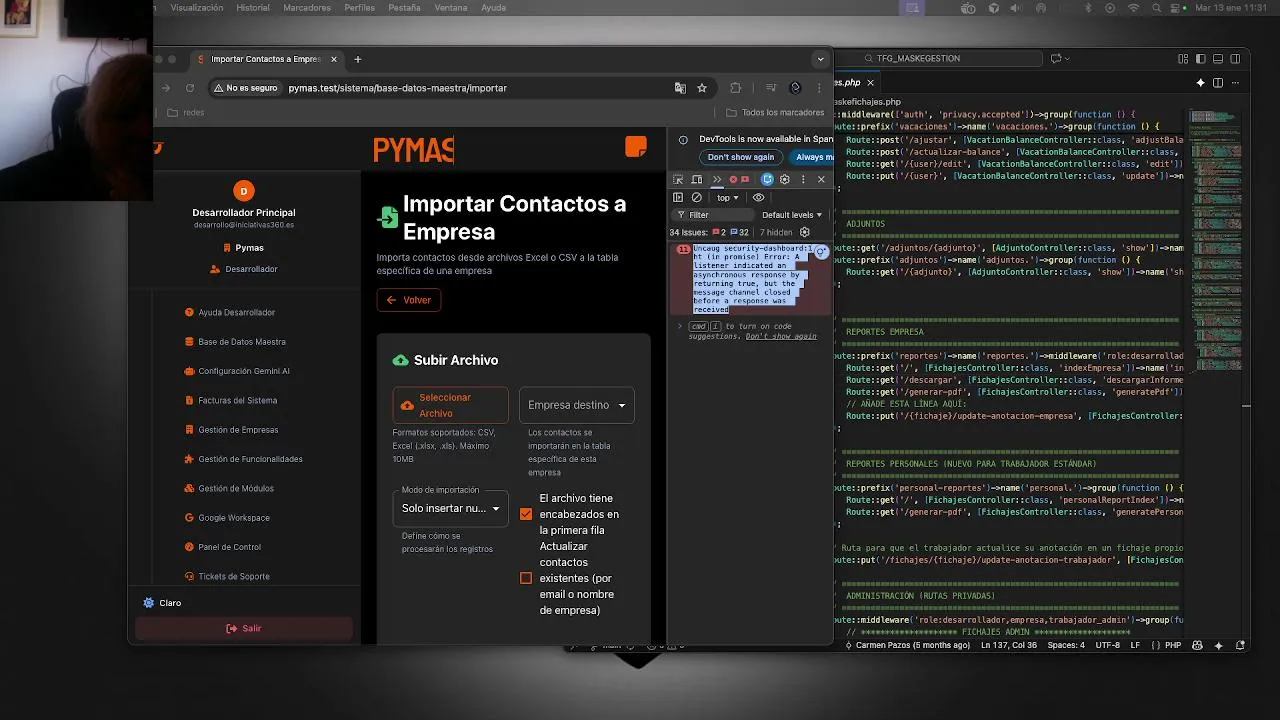The image size is (1280, 720).
Task: Open Chrome tab search dropdown arrow
Action: tap(820, 59)
